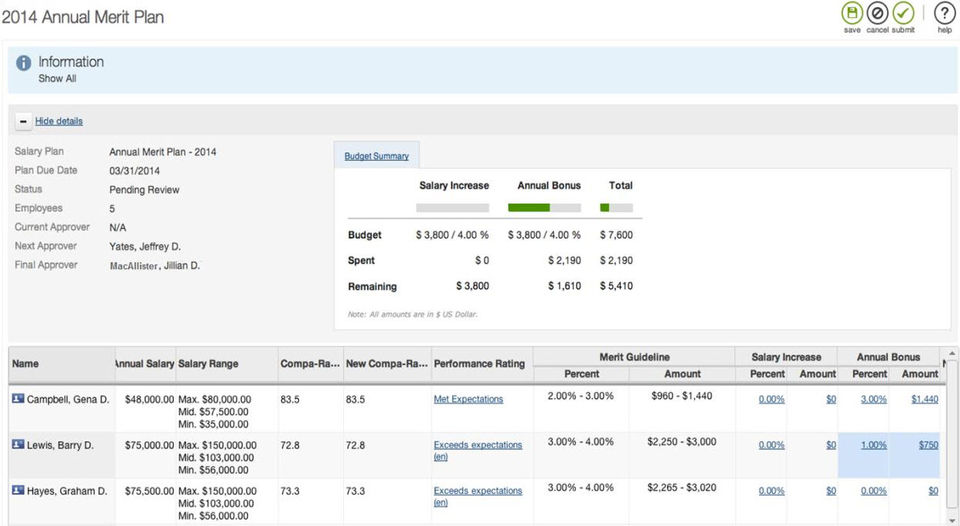The height and width of the screenshot is (526, 960).
Task: Click the Total budget value $ 7,600
Action: [x=617, y=235]
